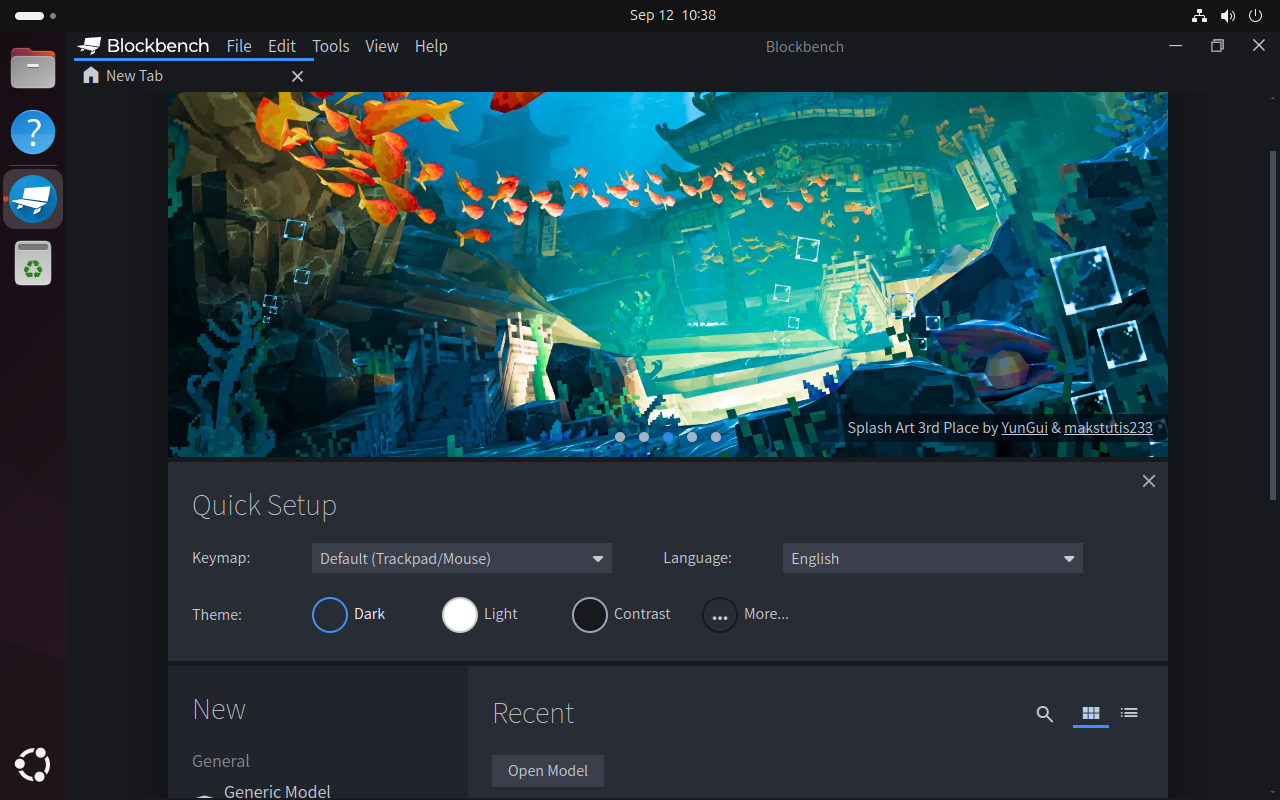This screenshot has height=800, width=1280.
Task: Show the fourth splash art slide dot
Action: pyautogui.click(x=692, y=437)
